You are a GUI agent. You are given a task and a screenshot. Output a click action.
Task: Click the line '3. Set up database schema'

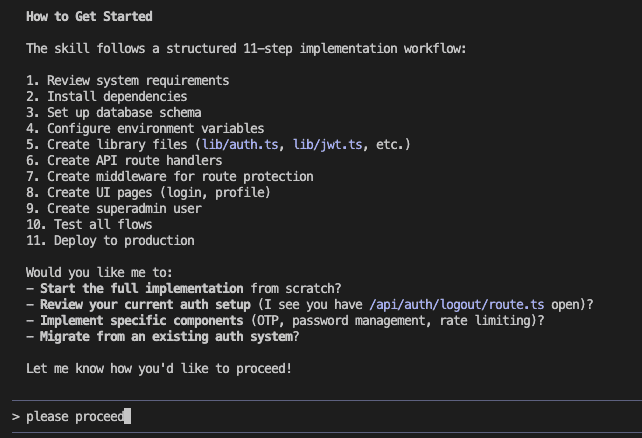114,113
